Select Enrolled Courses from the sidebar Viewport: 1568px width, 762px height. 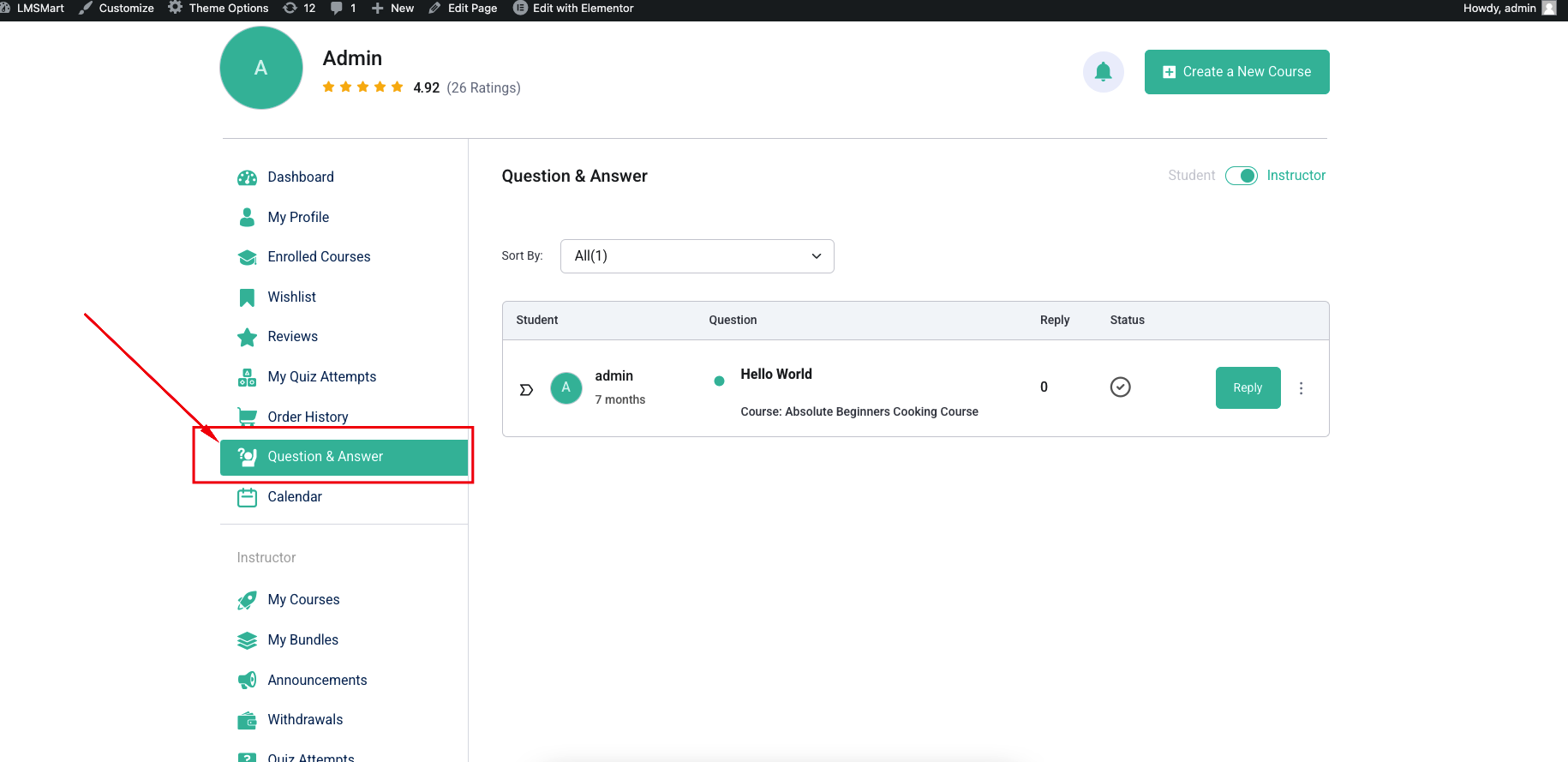pyautogui.click(x=319, y=257)
